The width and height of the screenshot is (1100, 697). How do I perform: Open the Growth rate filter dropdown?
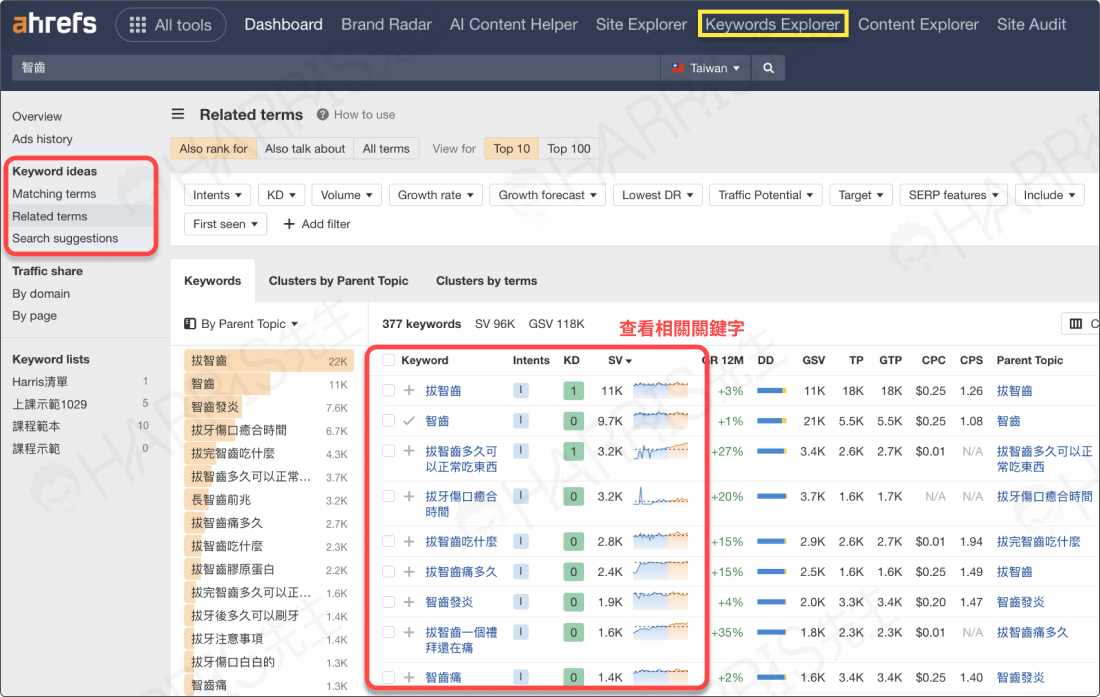pos(436,195)
